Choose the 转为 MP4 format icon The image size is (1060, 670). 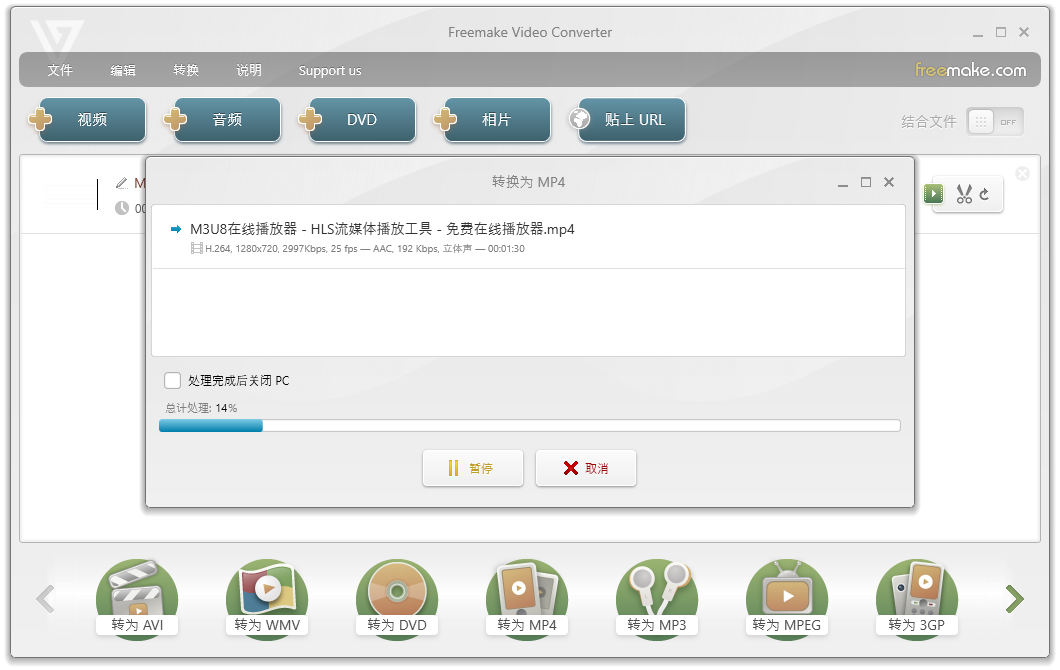527,598
